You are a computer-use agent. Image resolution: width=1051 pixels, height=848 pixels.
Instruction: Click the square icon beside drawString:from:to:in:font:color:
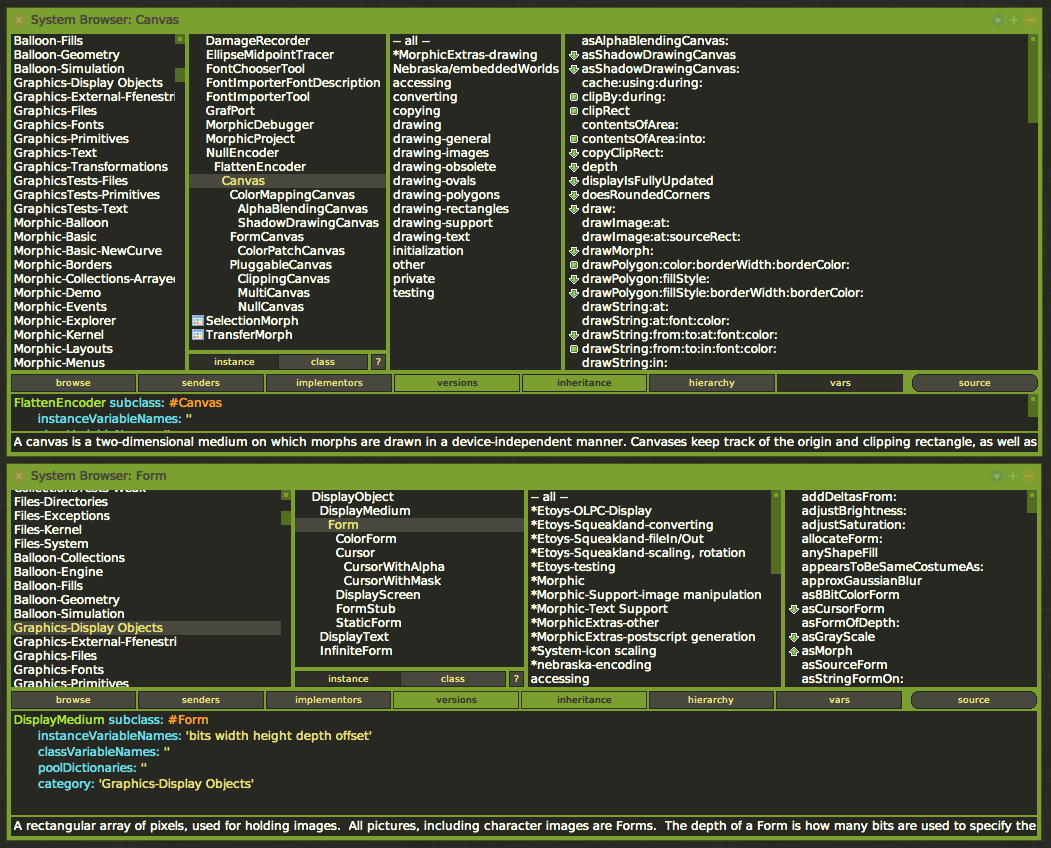tap(574, 349)
